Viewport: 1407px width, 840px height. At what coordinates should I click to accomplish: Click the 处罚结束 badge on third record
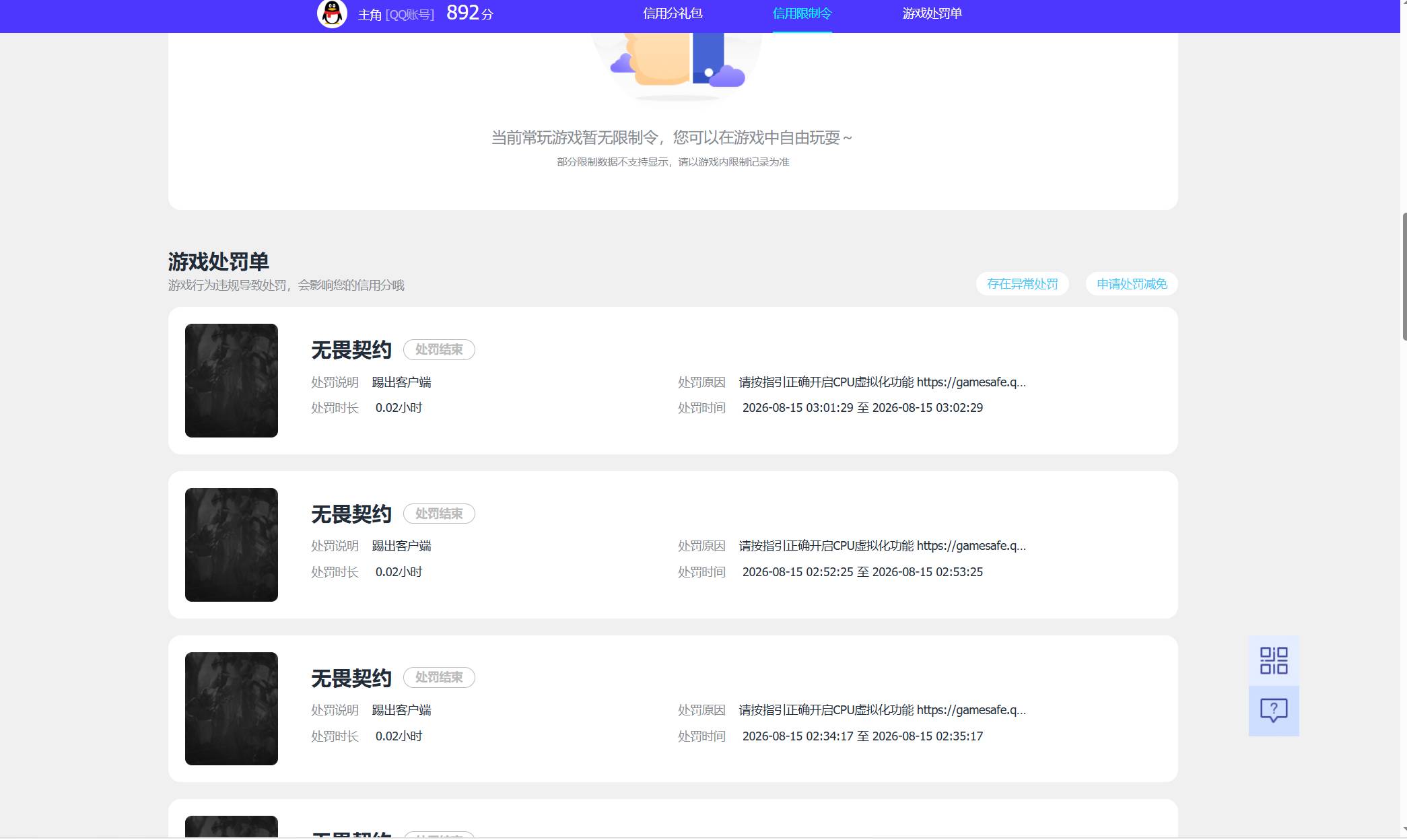click(439, 677)
